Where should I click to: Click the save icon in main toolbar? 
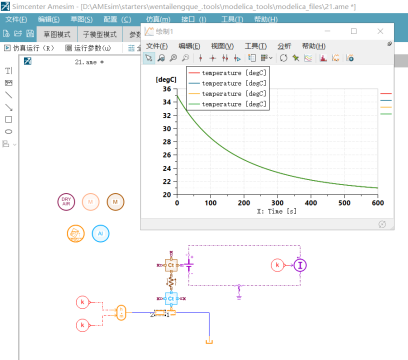point(30,33)
